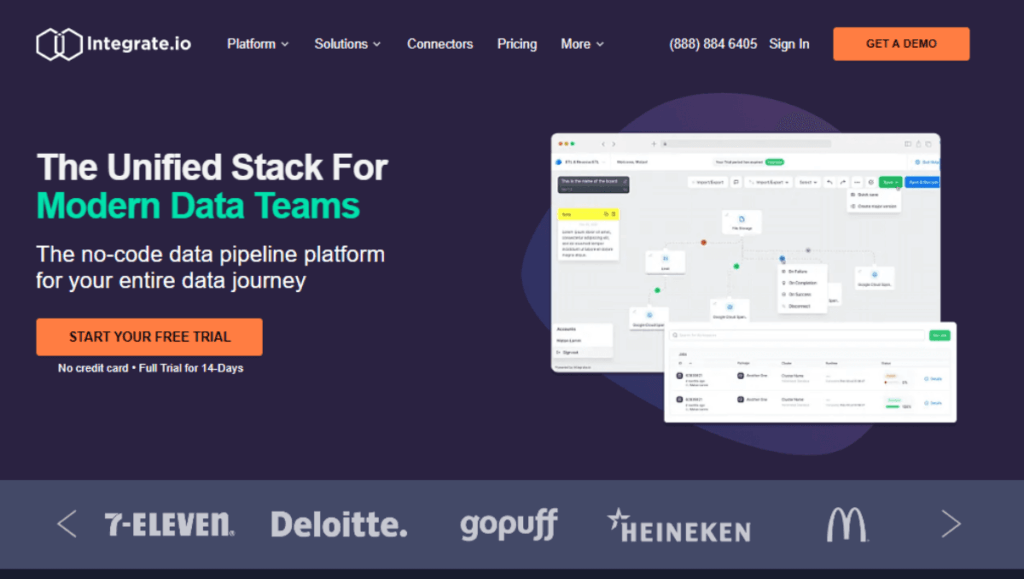
Task: Select the File Storage node on the canvas
Action: tap(740, 222)
